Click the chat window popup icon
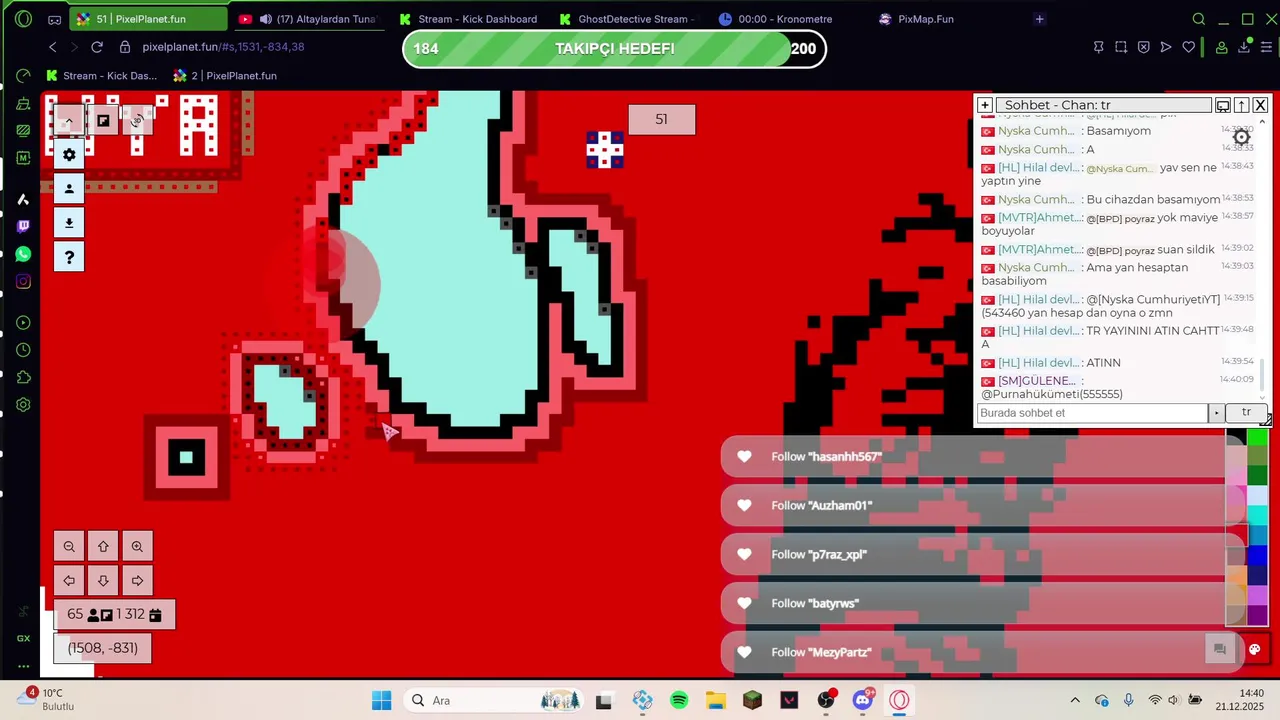This screenshot has height=720, width=1280. click(x=1222, y=105)
